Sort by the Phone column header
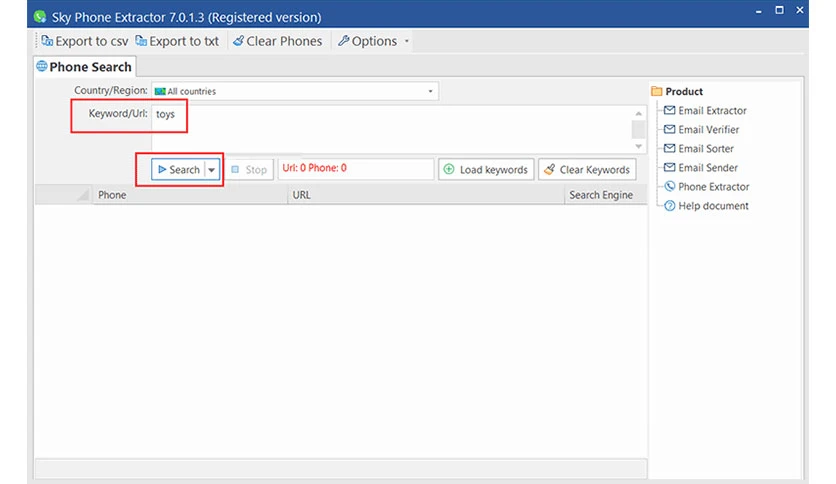The width and height of the screenshot is (836, 484). click(x=189, y=195)
